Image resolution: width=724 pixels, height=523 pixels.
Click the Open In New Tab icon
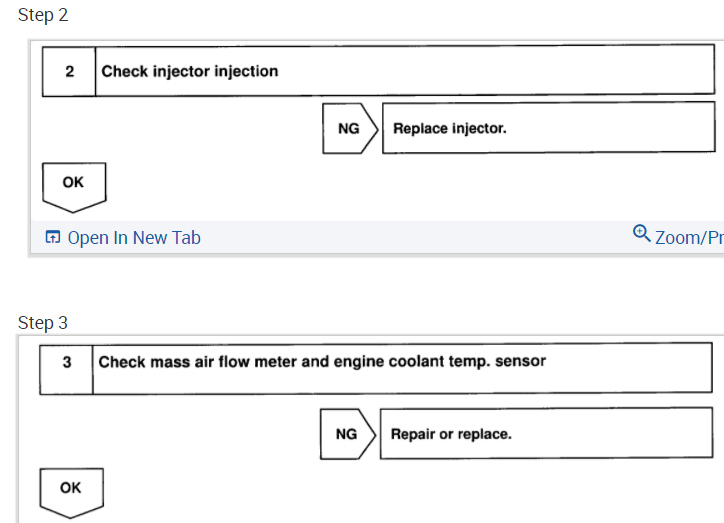coord(53,238)
